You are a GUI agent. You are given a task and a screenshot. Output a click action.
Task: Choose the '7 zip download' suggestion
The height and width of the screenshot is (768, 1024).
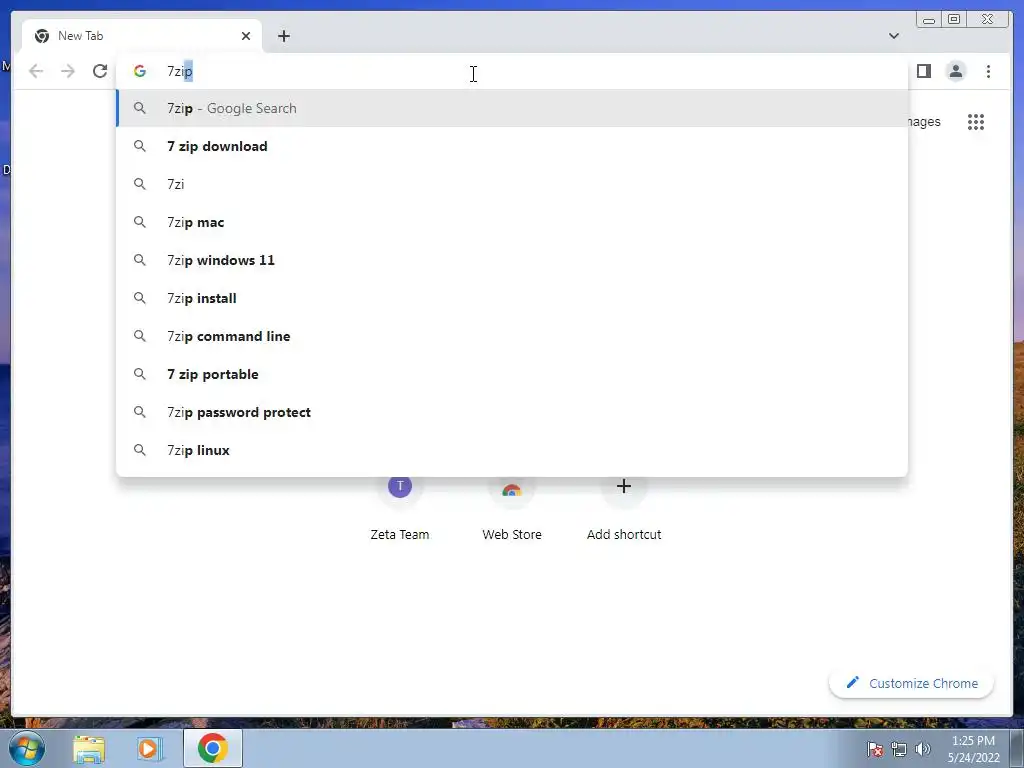[512, 146]
